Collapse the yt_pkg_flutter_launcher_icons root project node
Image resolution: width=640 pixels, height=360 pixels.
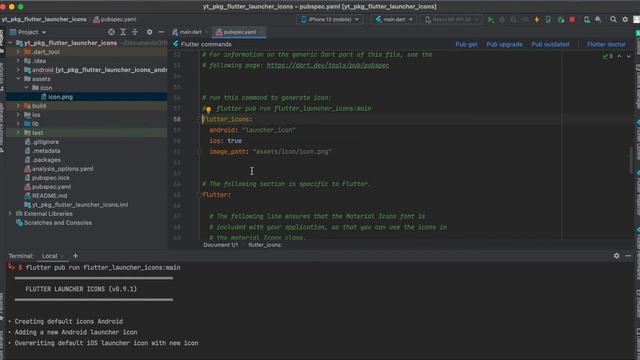click(x=10, y=43)
